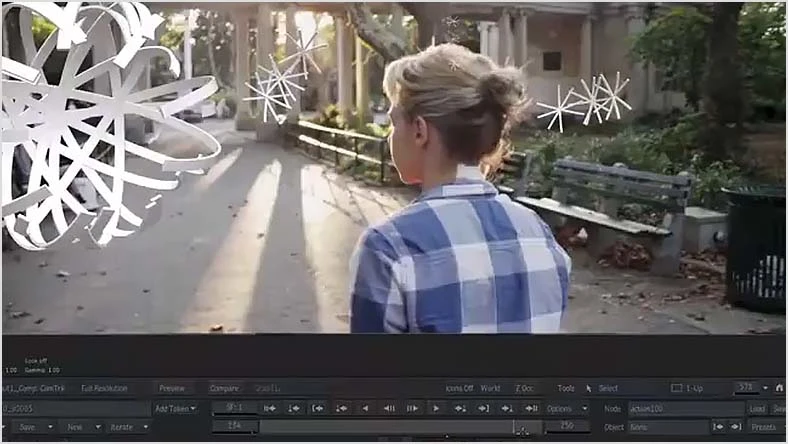Image resolution: width=788 pixels, height=444 pixels.
Task: Open the Select tool menu
Action: coord(608,388)
